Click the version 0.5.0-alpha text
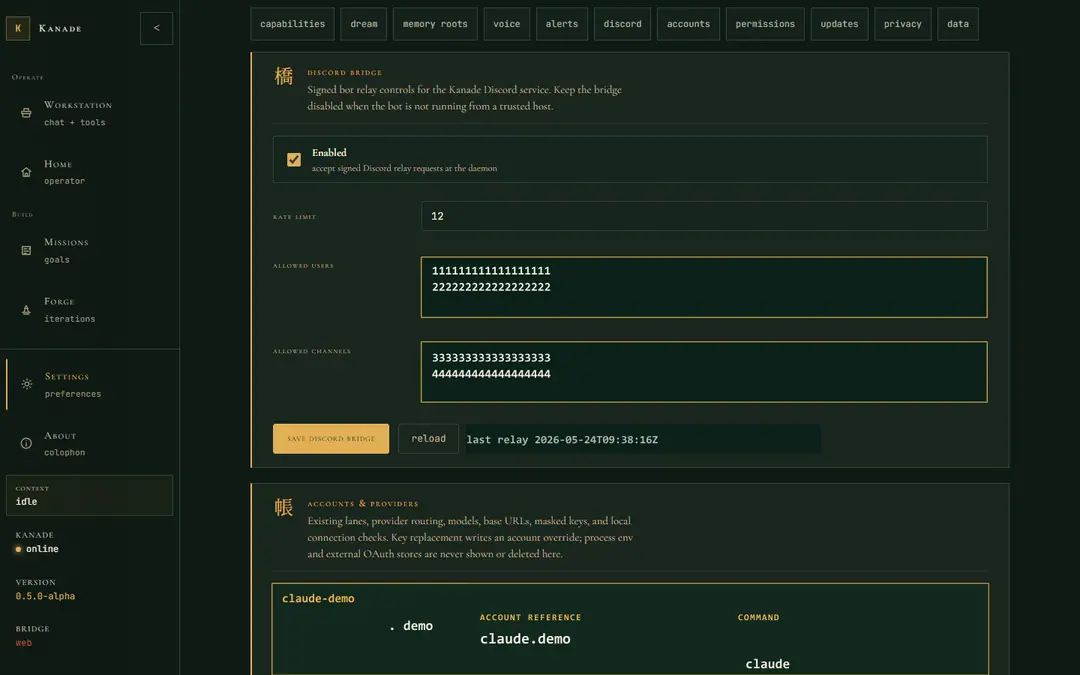 tap(45, 596)
